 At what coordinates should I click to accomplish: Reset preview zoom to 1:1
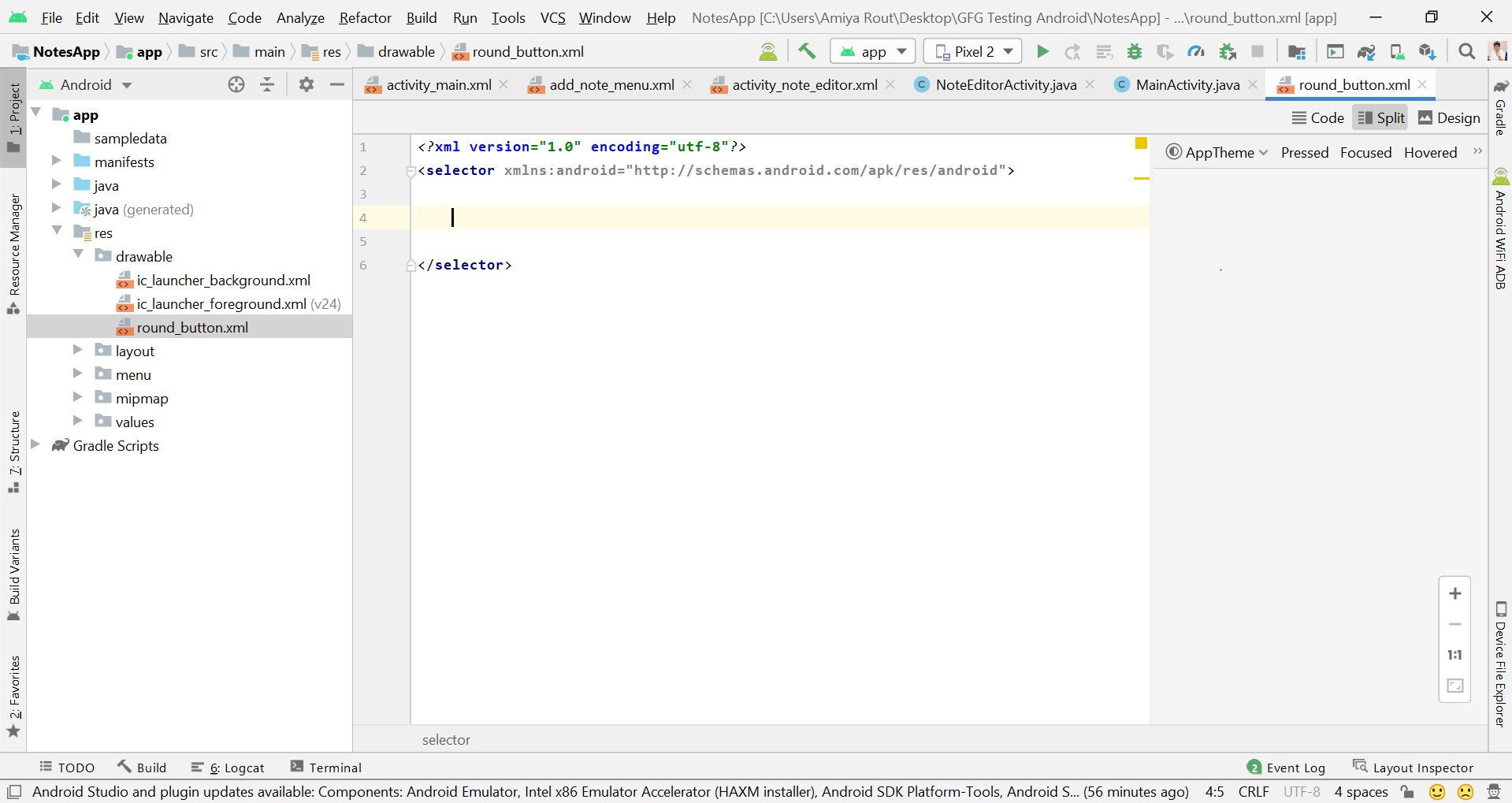point(1454,655)
